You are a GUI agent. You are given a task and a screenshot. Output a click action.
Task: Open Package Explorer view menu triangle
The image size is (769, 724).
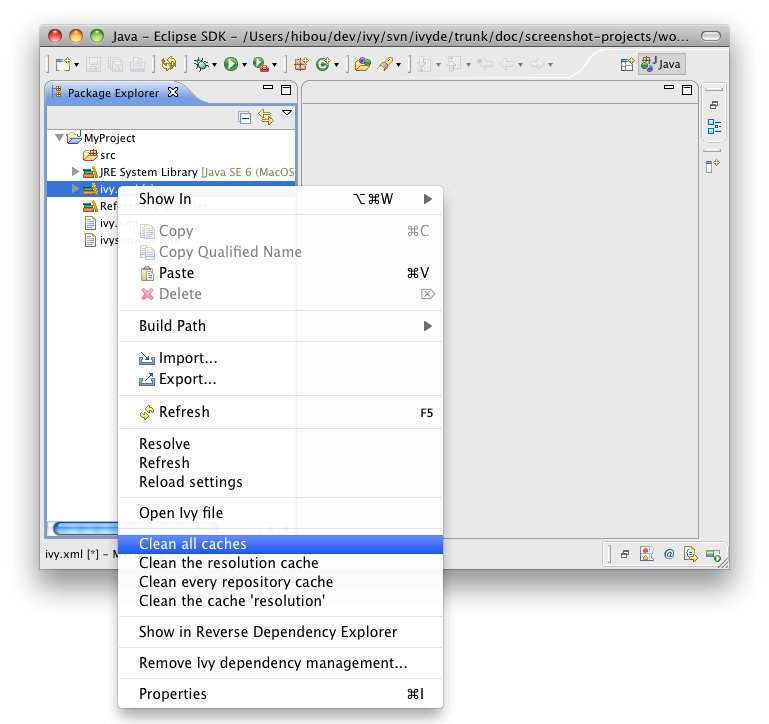pos(287,114)
